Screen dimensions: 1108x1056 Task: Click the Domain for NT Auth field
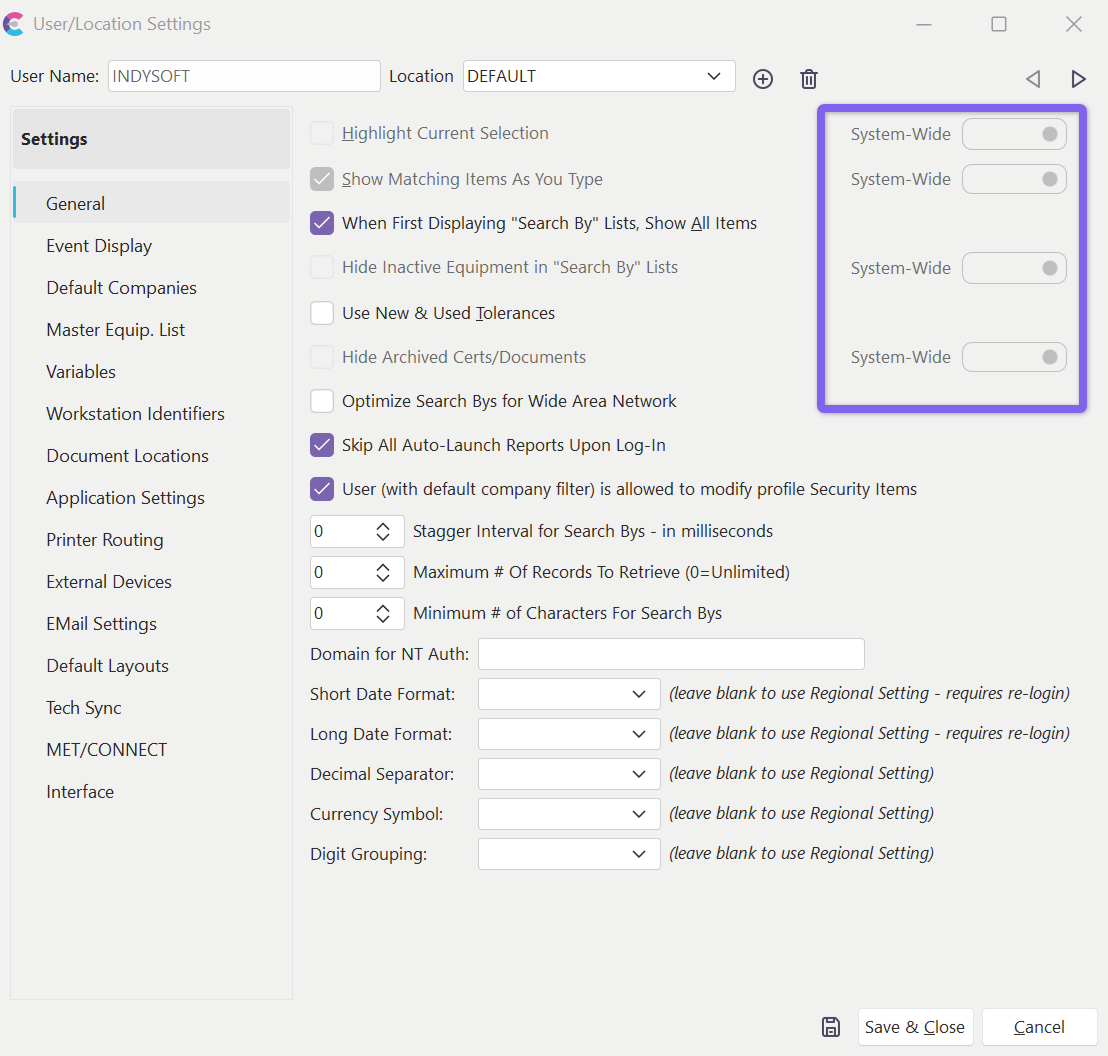coord(671,654)
